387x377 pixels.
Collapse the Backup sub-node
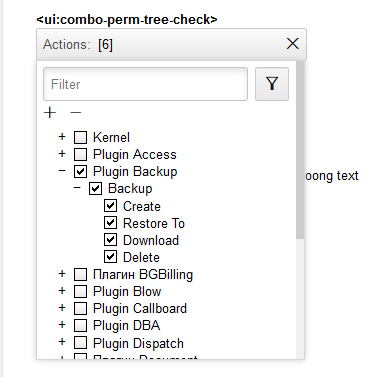77,188
